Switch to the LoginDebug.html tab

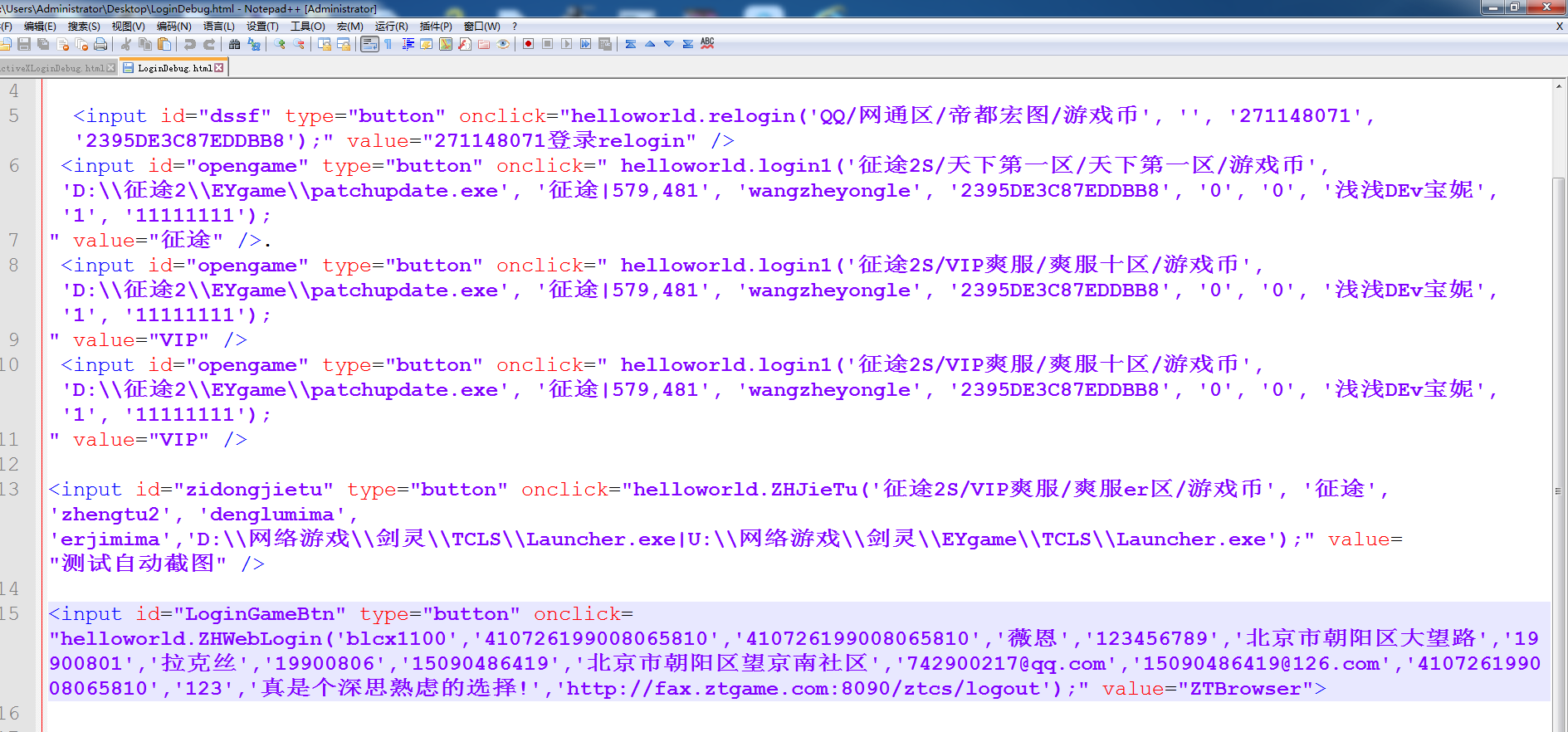pyautogui.click(x=174, y=68)
